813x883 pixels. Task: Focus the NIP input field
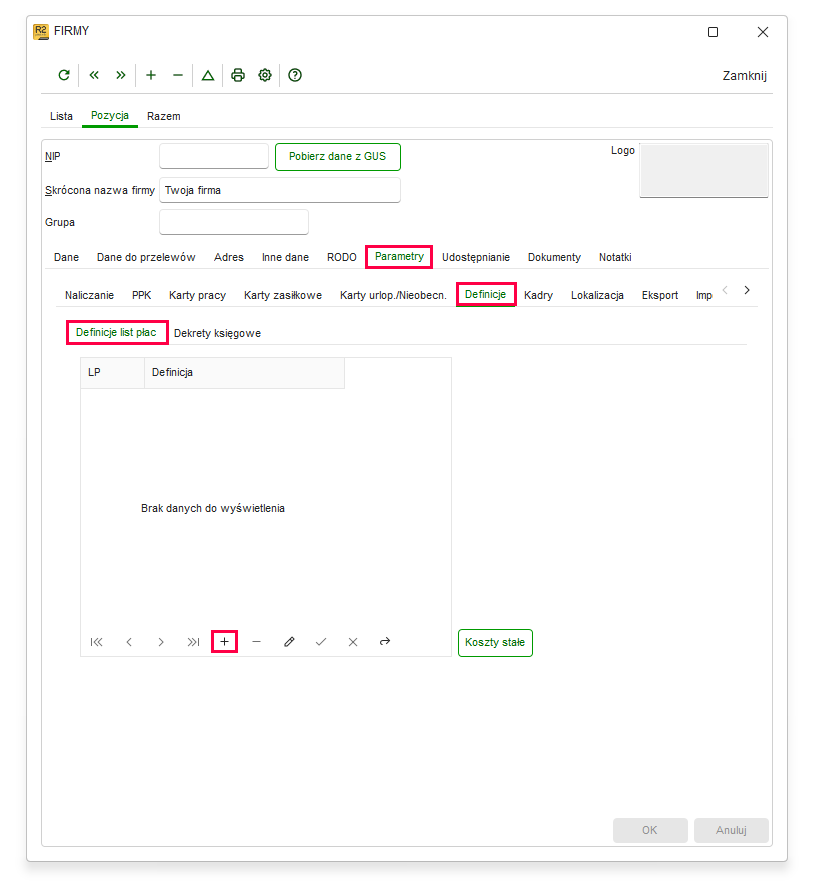click(214, 156)
